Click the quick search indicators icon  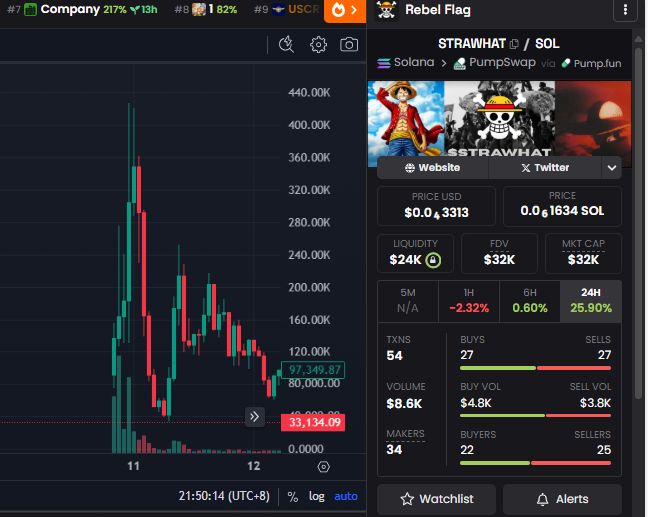pos(286,44)
